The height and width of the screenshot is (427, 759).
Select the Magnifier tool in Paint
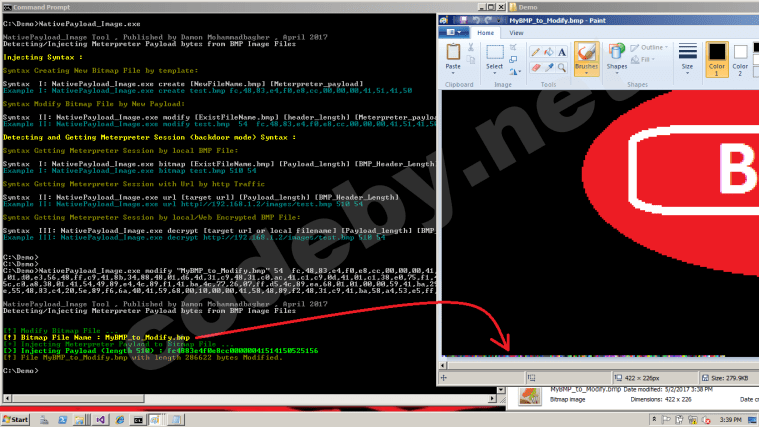click(x=562, y=68)
